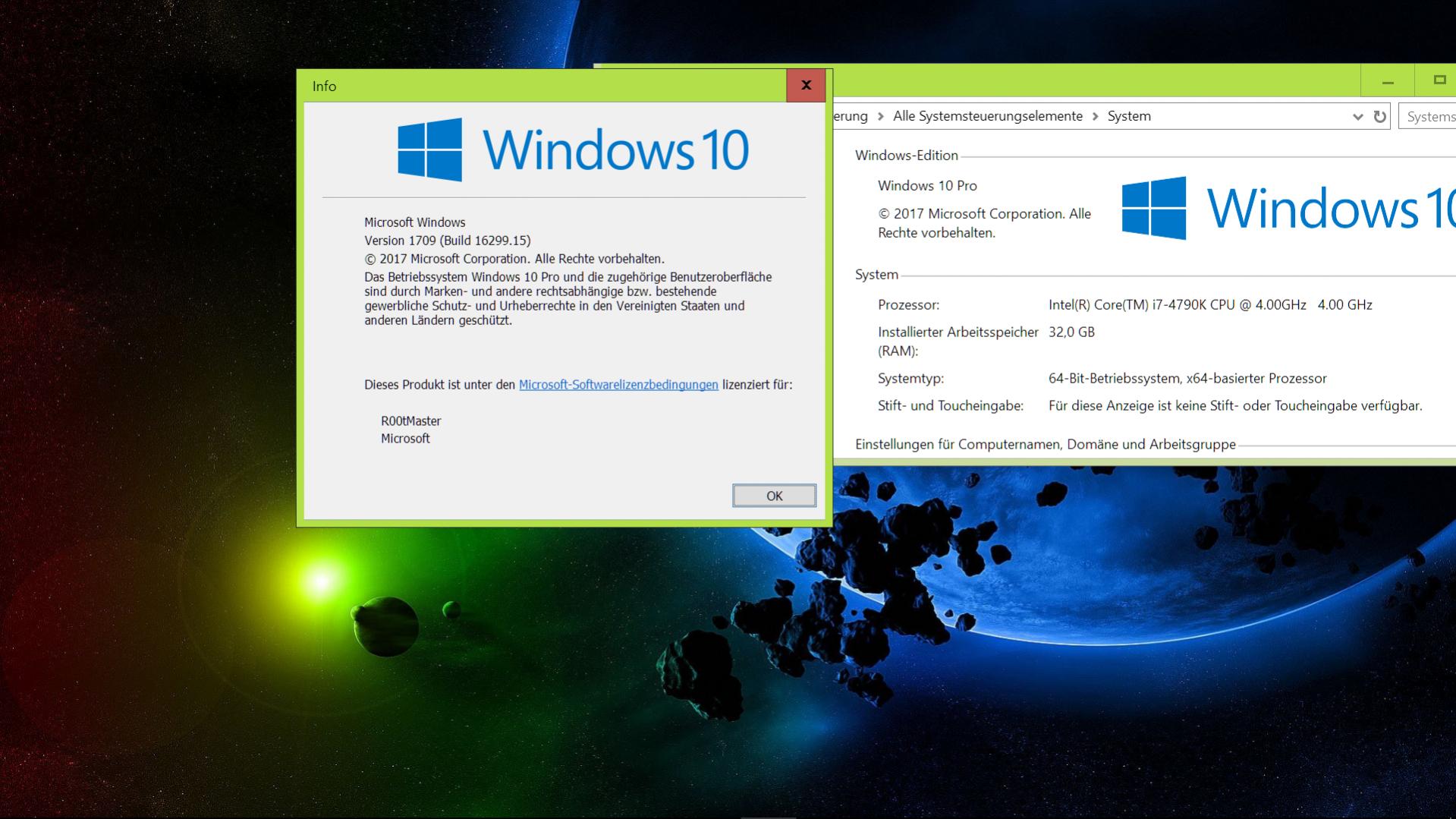Click the '32,0 GB' RAM value
Screen dimensions: 1456x819
(x=1071, y=332)
